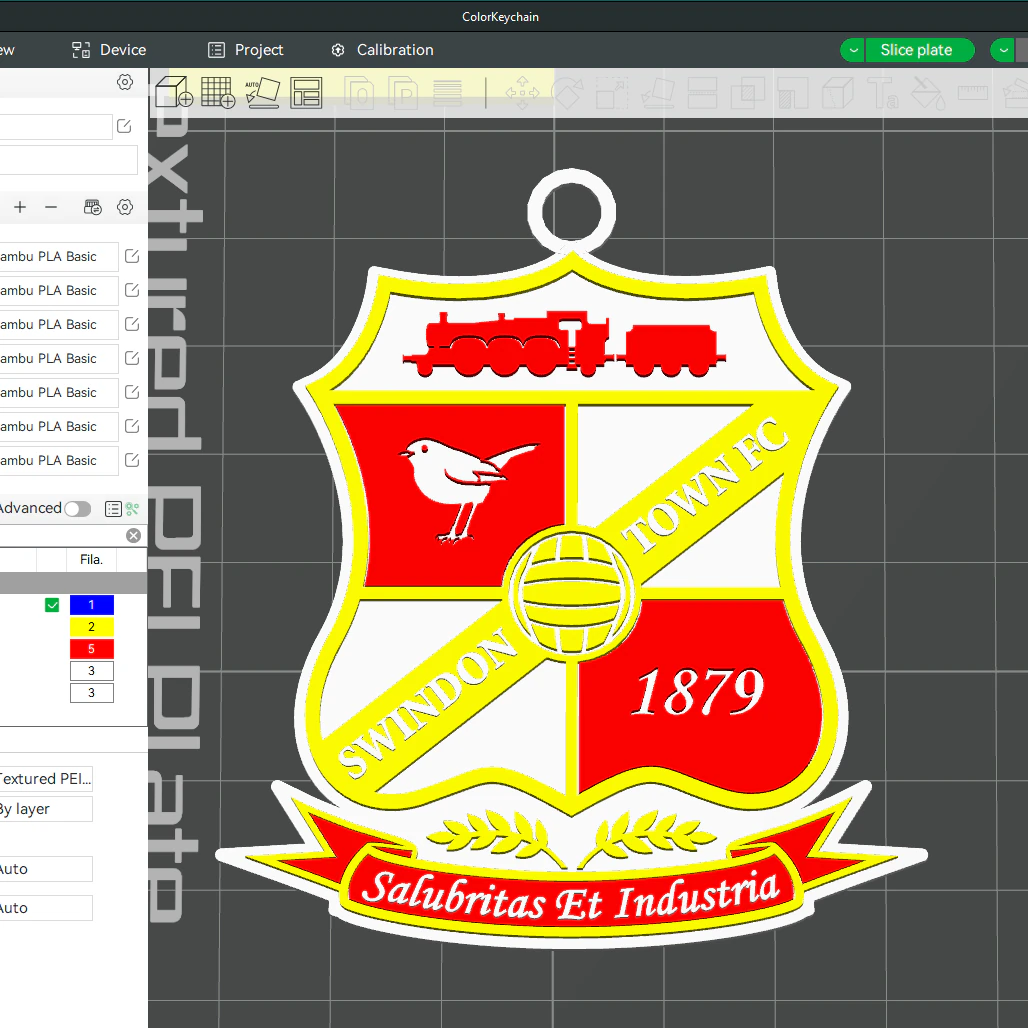Open filament settings gear beside sync icon
The width and height of the screenshot is (1028, 1028).
pos(125,207)
